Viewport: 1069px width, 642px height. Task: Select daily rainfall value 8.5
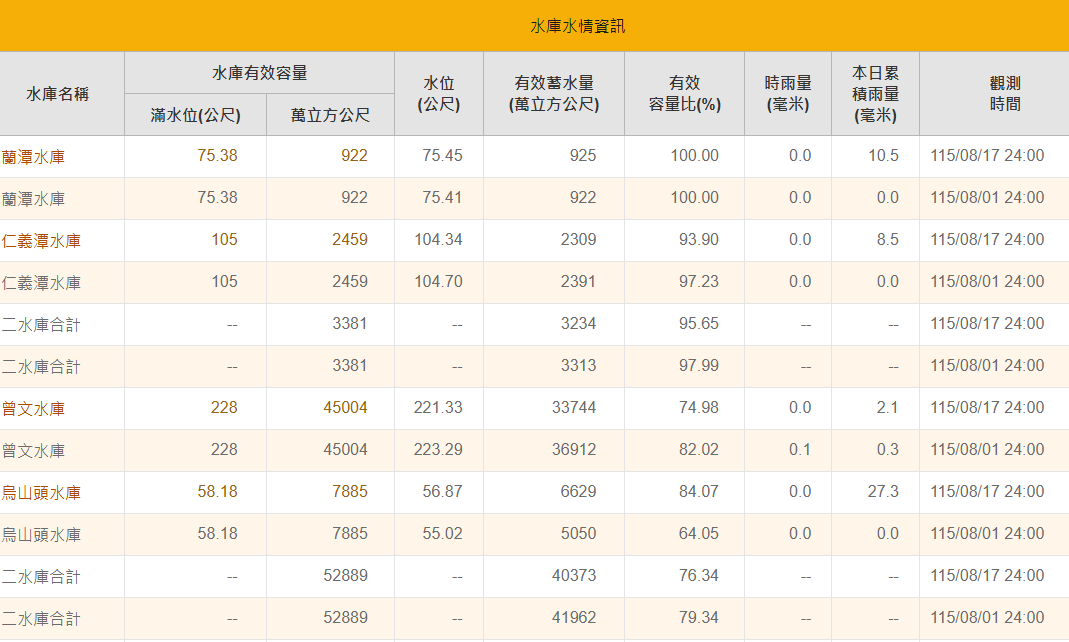[888, 239]
